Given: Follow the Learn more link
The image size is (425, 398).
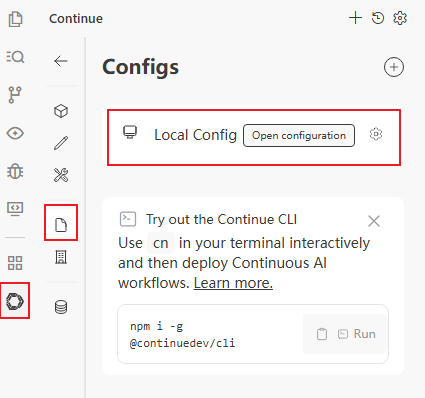Looking at the screenshot, I should (x=233, y=283).
